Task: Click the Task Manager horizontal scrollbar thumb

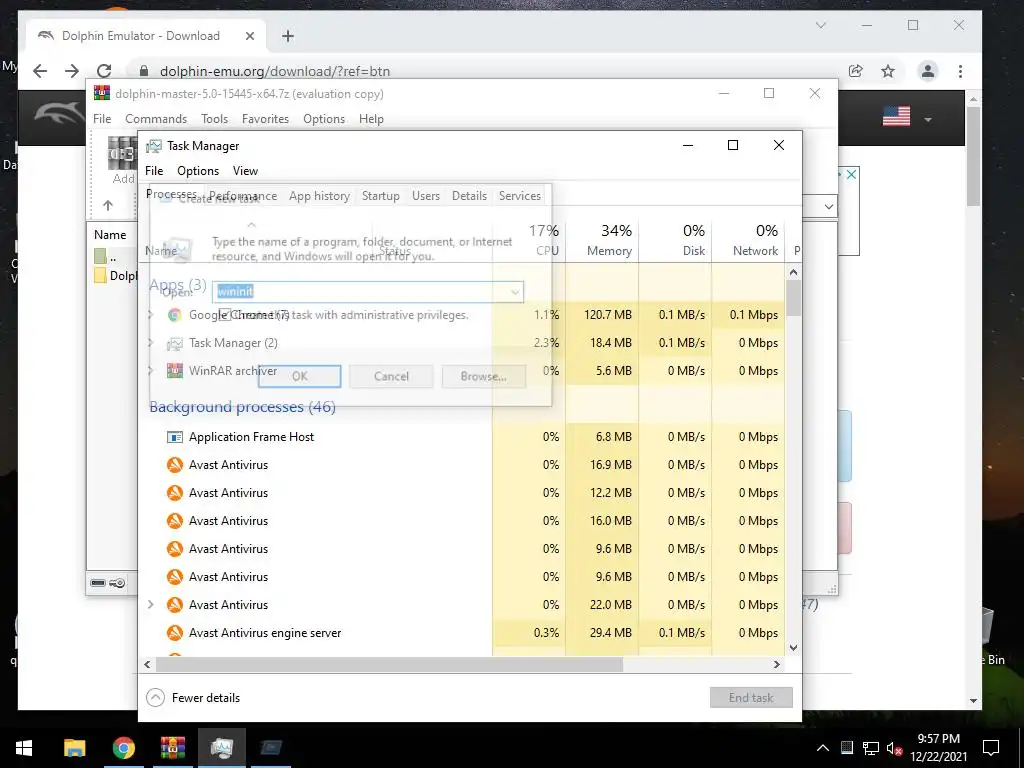Action: point(389,665)
